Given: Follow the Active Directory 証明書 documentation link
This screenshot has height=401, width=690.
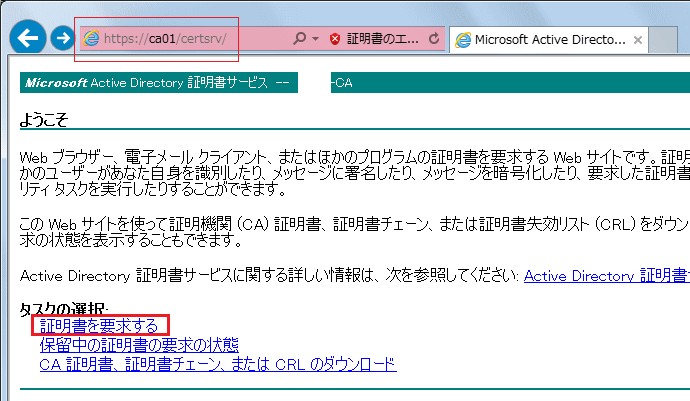Looking at the screenshot, I should click(x=607, y=276).
